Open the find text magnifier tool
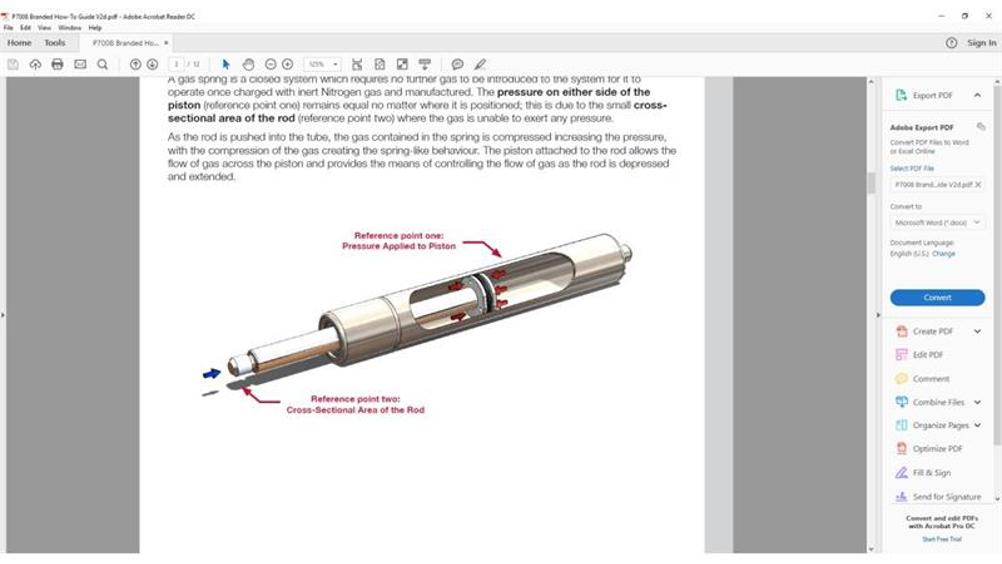Image resolution: width=1002 pixels, height=564 pixels. point(102,65)
